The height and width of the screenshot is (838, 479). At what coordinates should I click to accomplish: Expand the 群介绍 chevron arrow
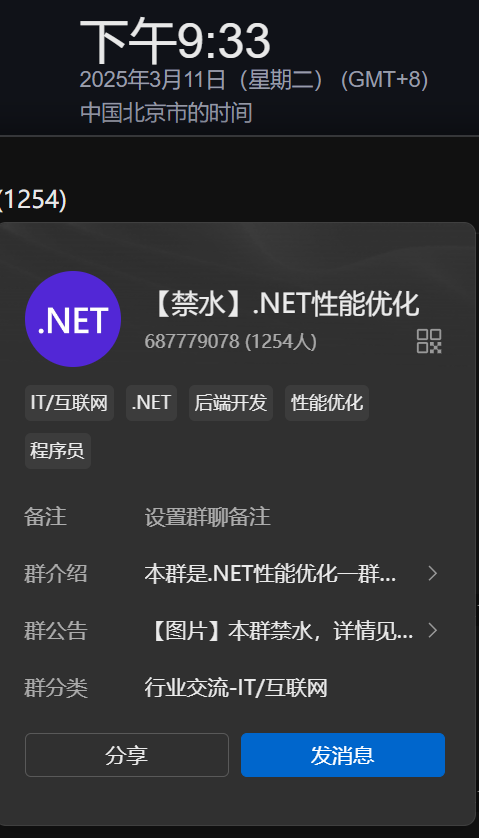432,573
